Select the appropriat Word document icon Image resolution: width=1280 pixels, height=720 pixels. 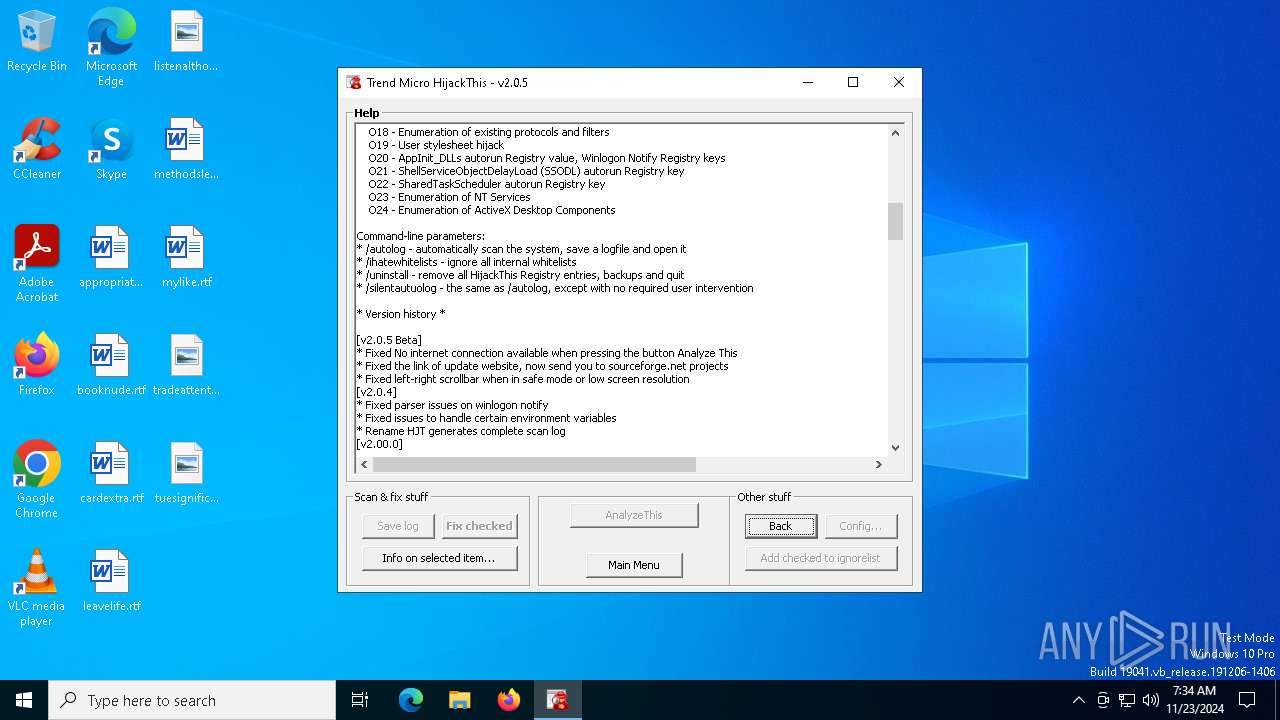[x=111, y=258]
